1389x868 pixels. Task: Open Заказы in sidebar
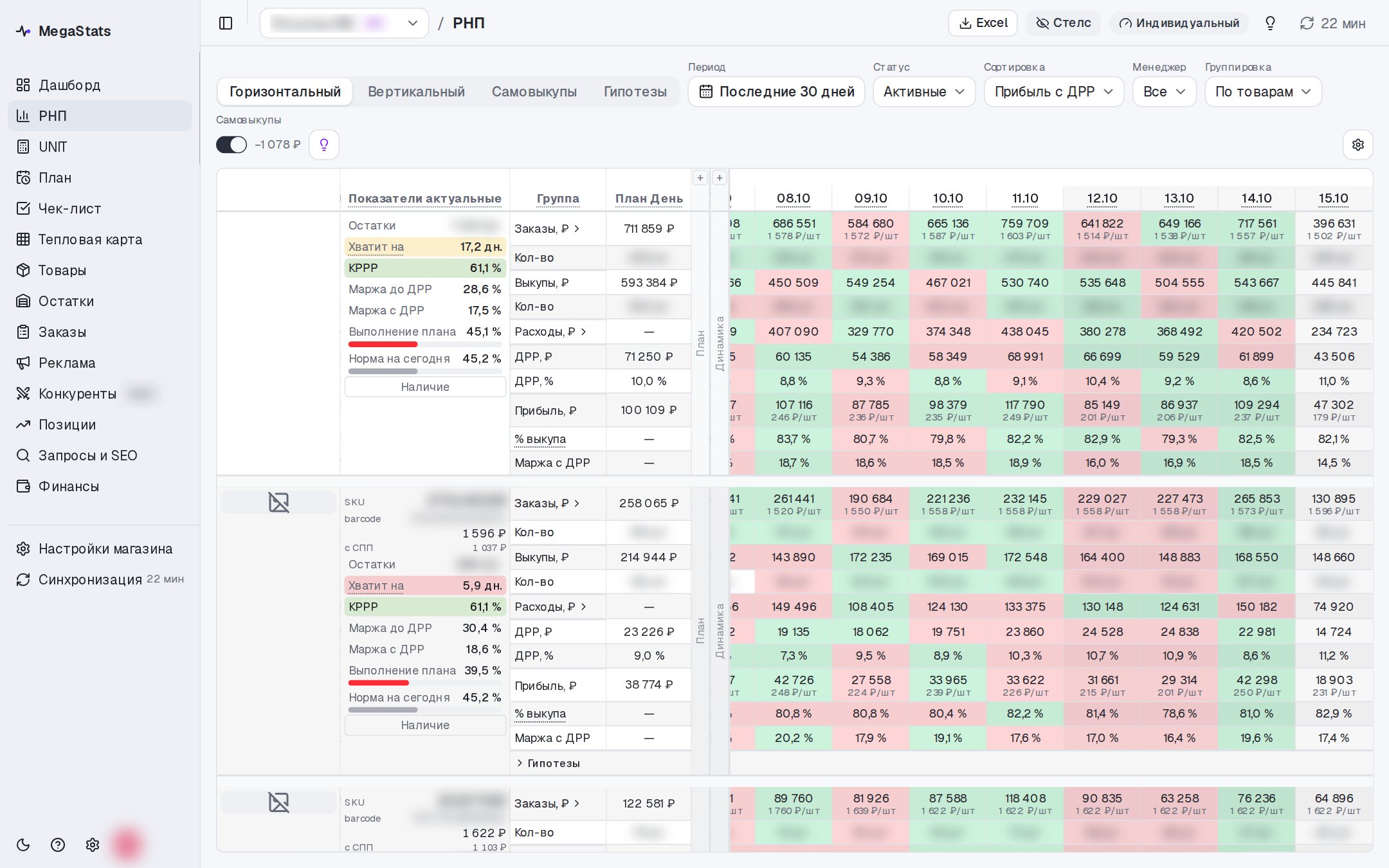[100, 332]
